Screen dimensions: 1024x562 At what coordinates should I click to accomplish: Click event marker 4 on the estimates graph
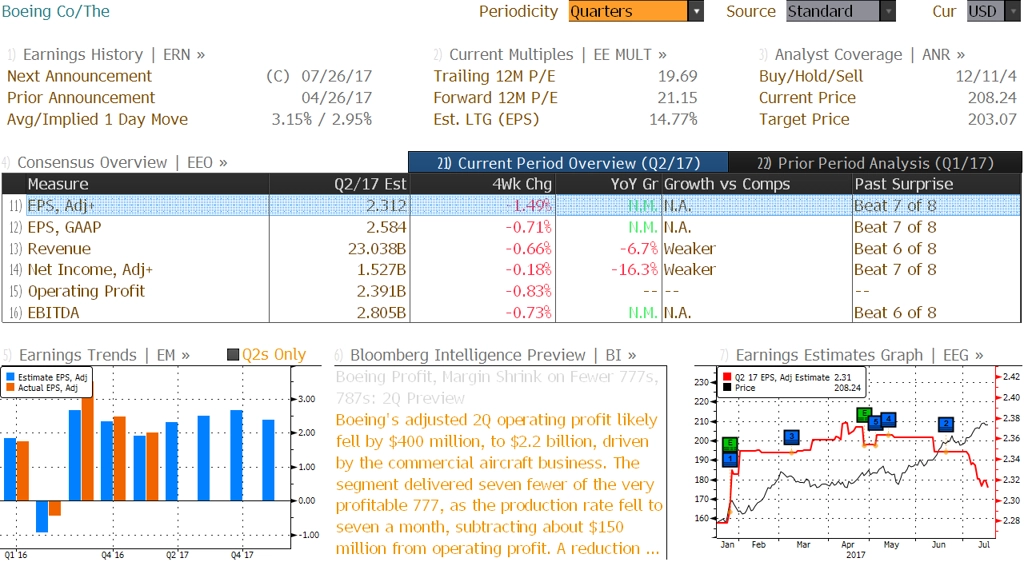coord(888,419)
